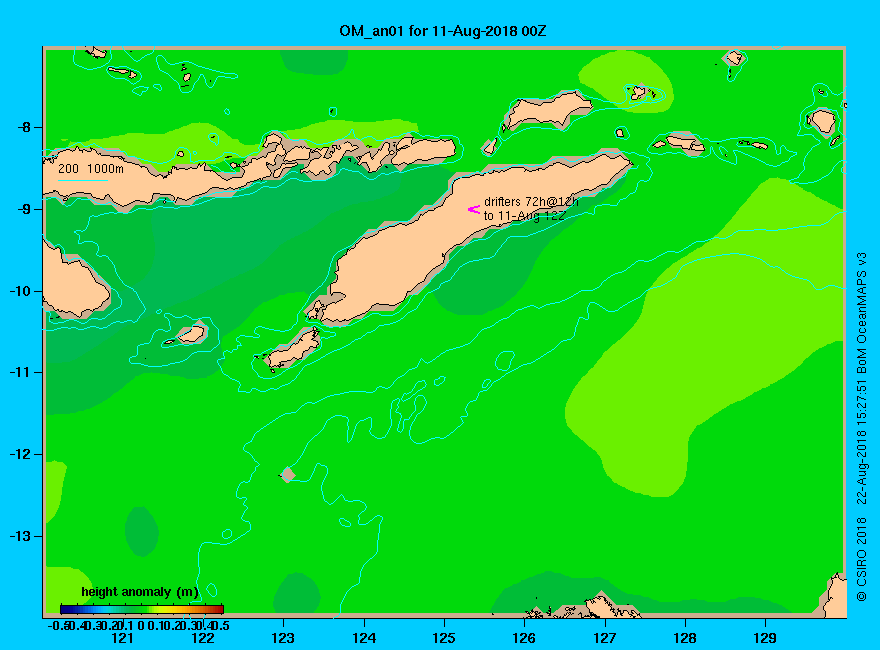The width and height of the screenshot is (880, 650).
Task: Click longitude axis label 121
Action: 122,638
